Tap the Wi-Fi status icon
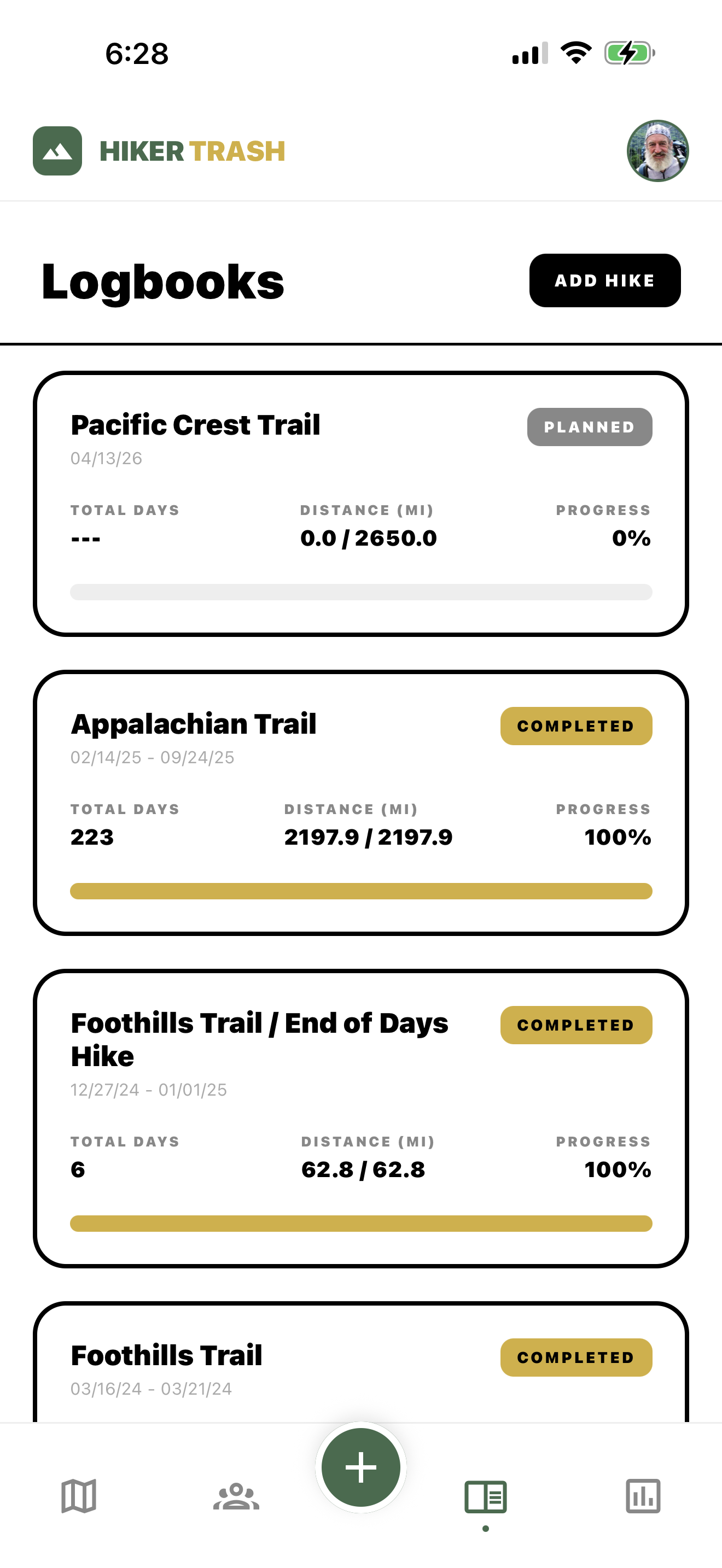The height and width of the screenshot is (1568, 722). point(576,53)
